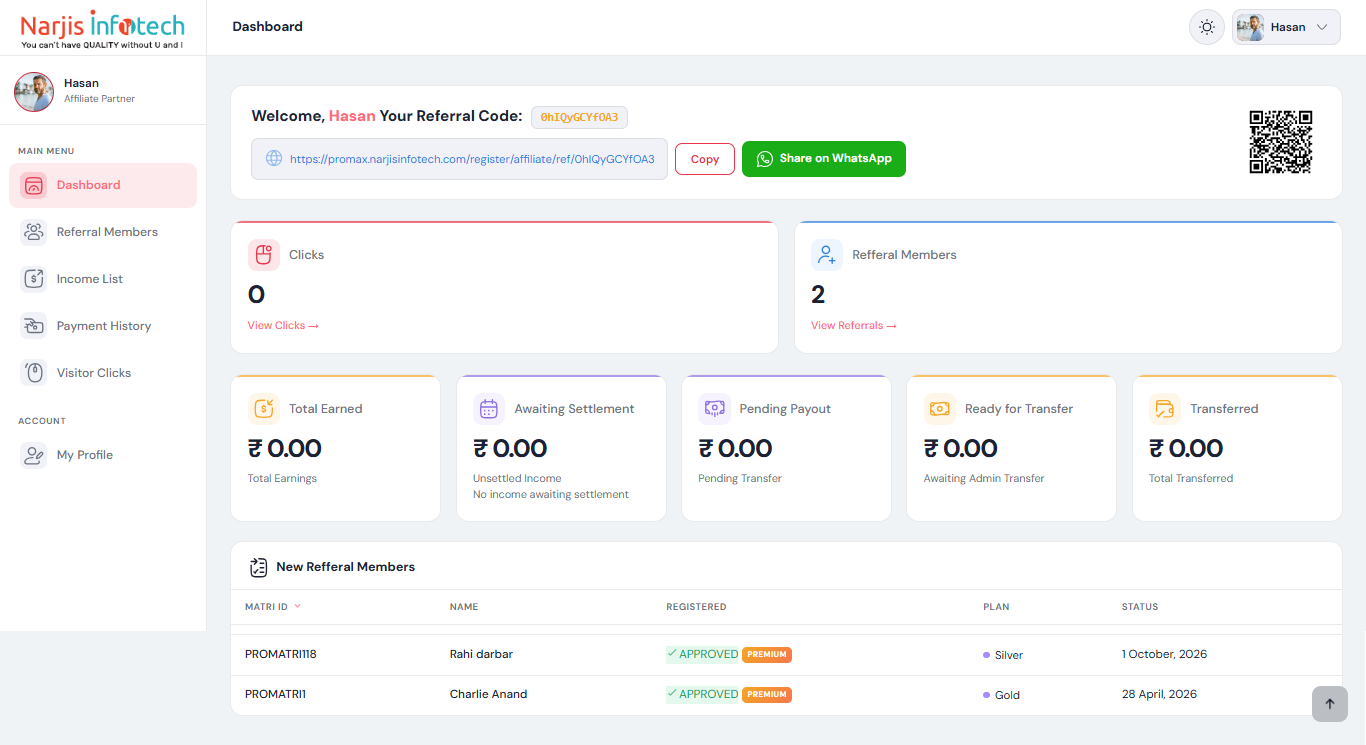Click the referral QR code
Image resolution: width=1366 pixels, height=745 pixels.
pyautogui.click(x=1281, y=142)
